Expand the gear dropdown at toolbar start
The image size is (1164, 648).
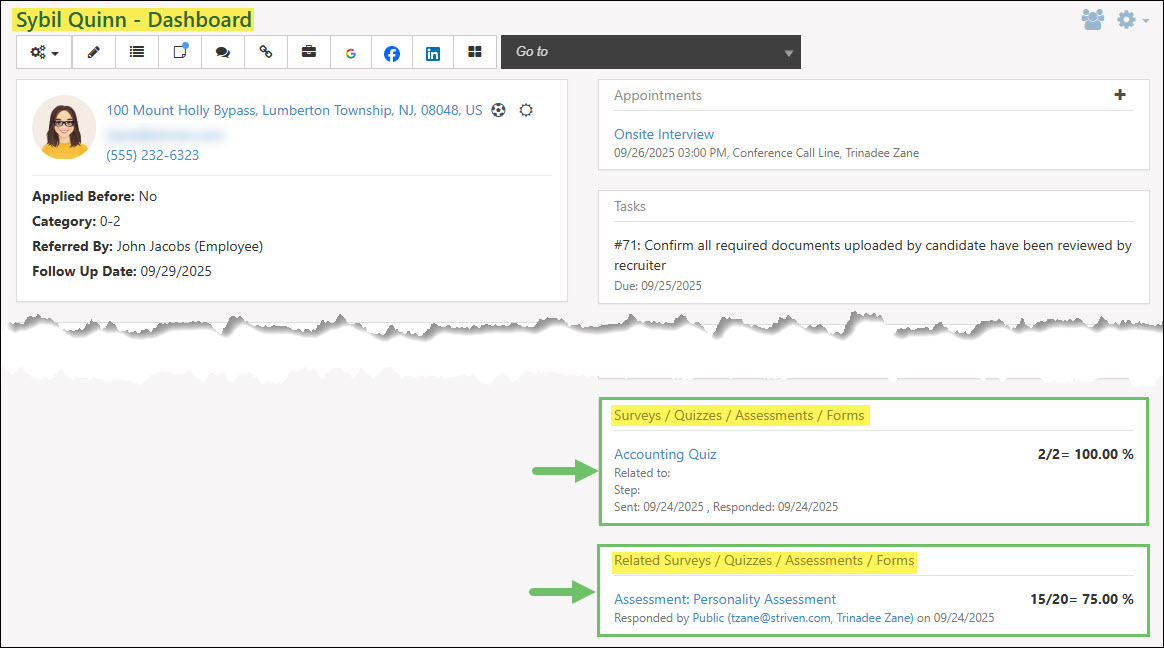(43, 52)
